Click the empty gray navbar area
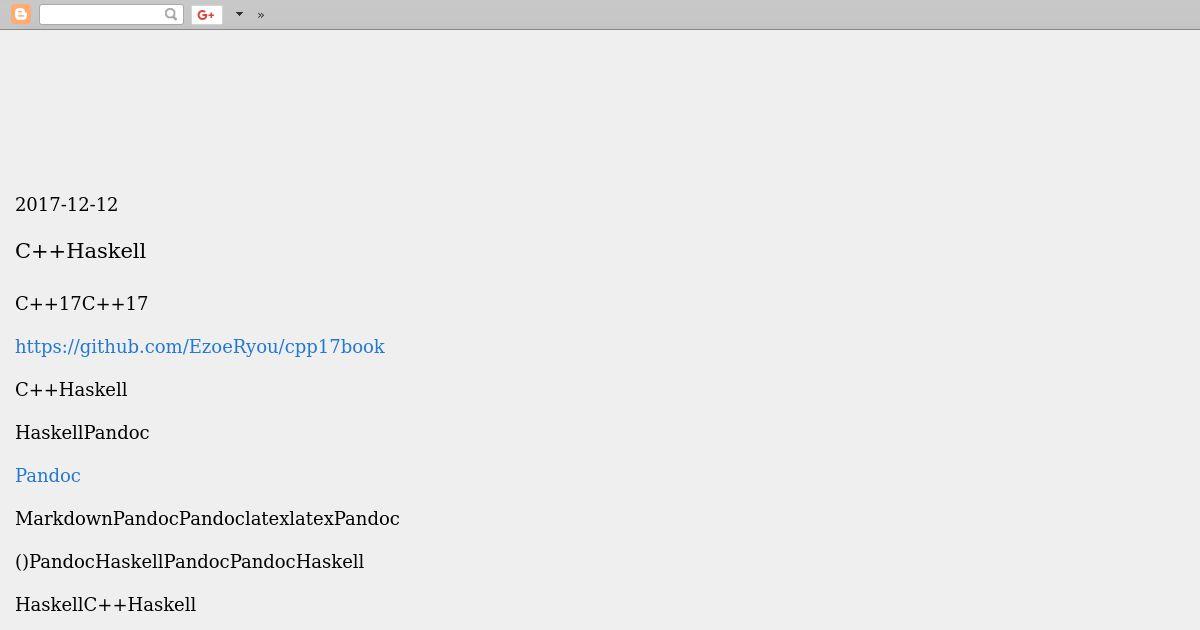This screenshot has width=1200, height=630. (730, 14)
